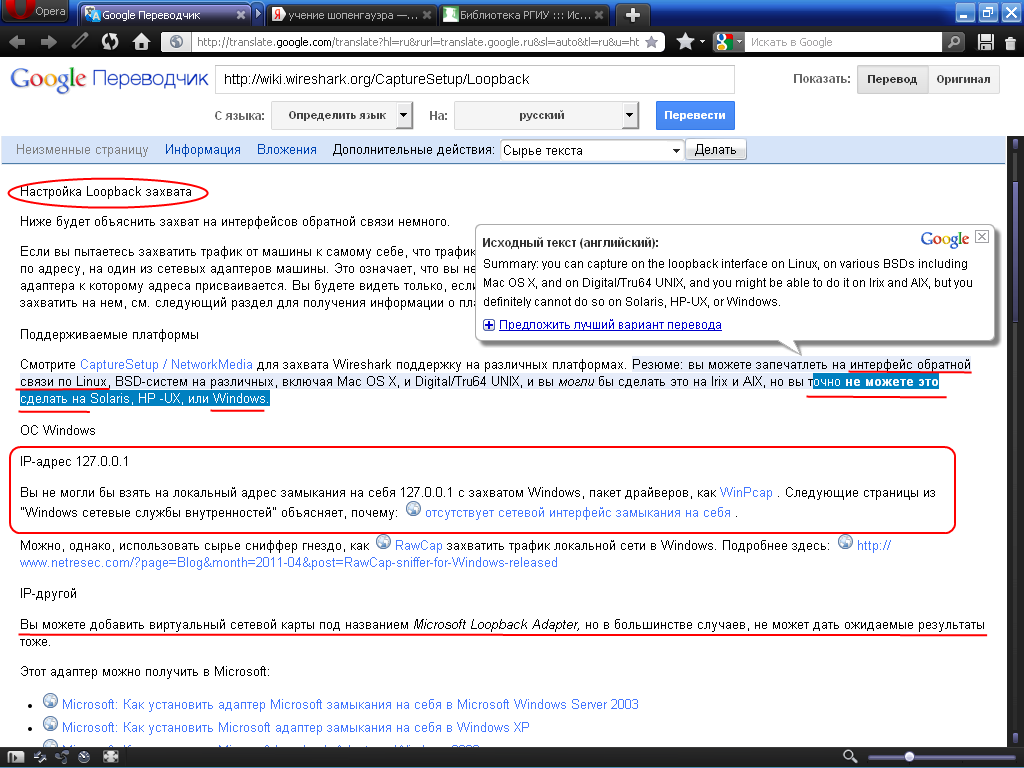This screenshot has height=768, width=1024.
Task: Click globe icon before the netresec http:// link
Action: (845, 542)
